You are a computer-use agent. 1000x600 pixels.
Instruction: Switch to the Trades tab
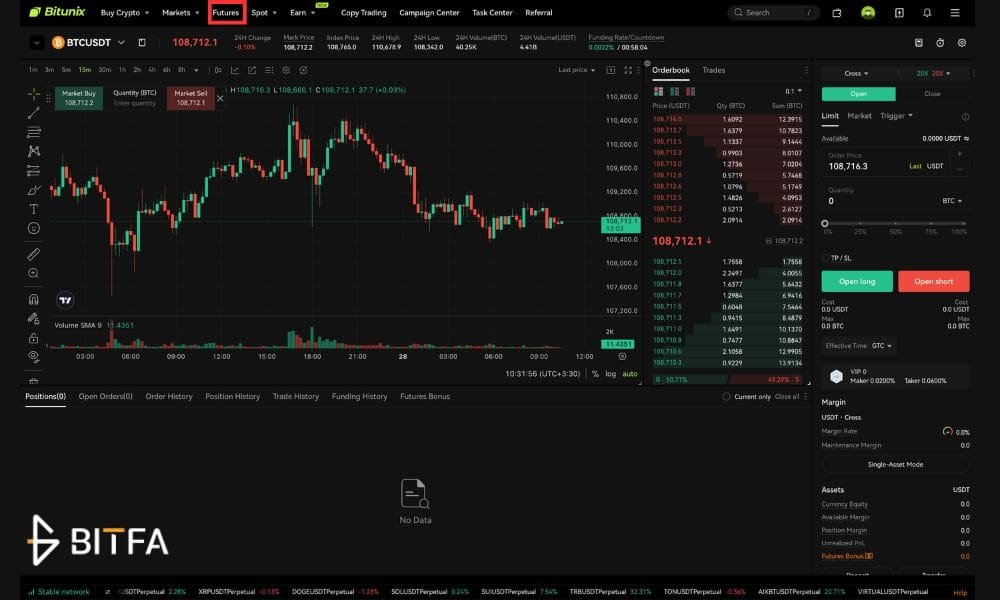click(713, 70)
